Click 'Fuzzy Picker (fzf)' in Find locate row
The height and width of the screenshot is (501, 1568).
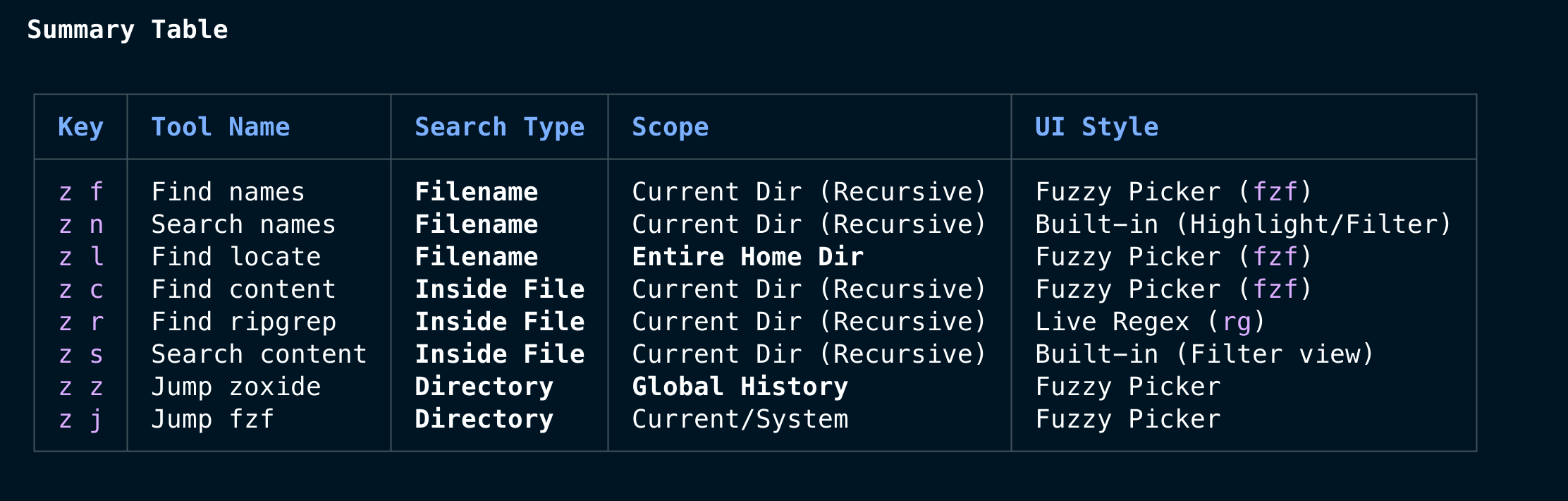(1174, 257)
